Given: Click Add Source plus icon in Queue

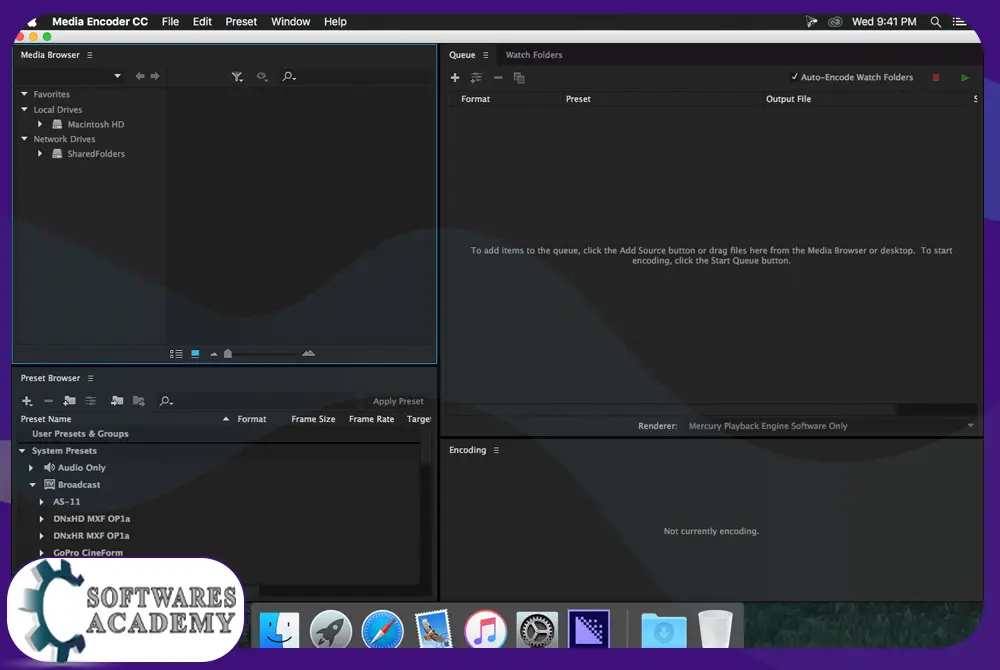Looking at the screenshot, I should click(x=455, y=77).
